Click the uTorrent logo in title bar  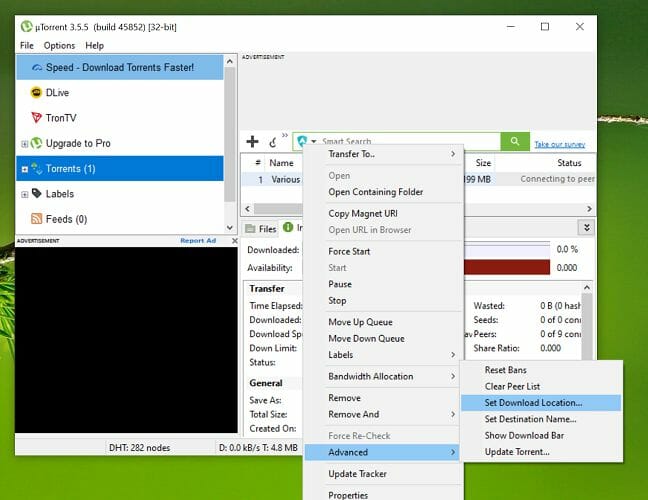tap(26, 27)
